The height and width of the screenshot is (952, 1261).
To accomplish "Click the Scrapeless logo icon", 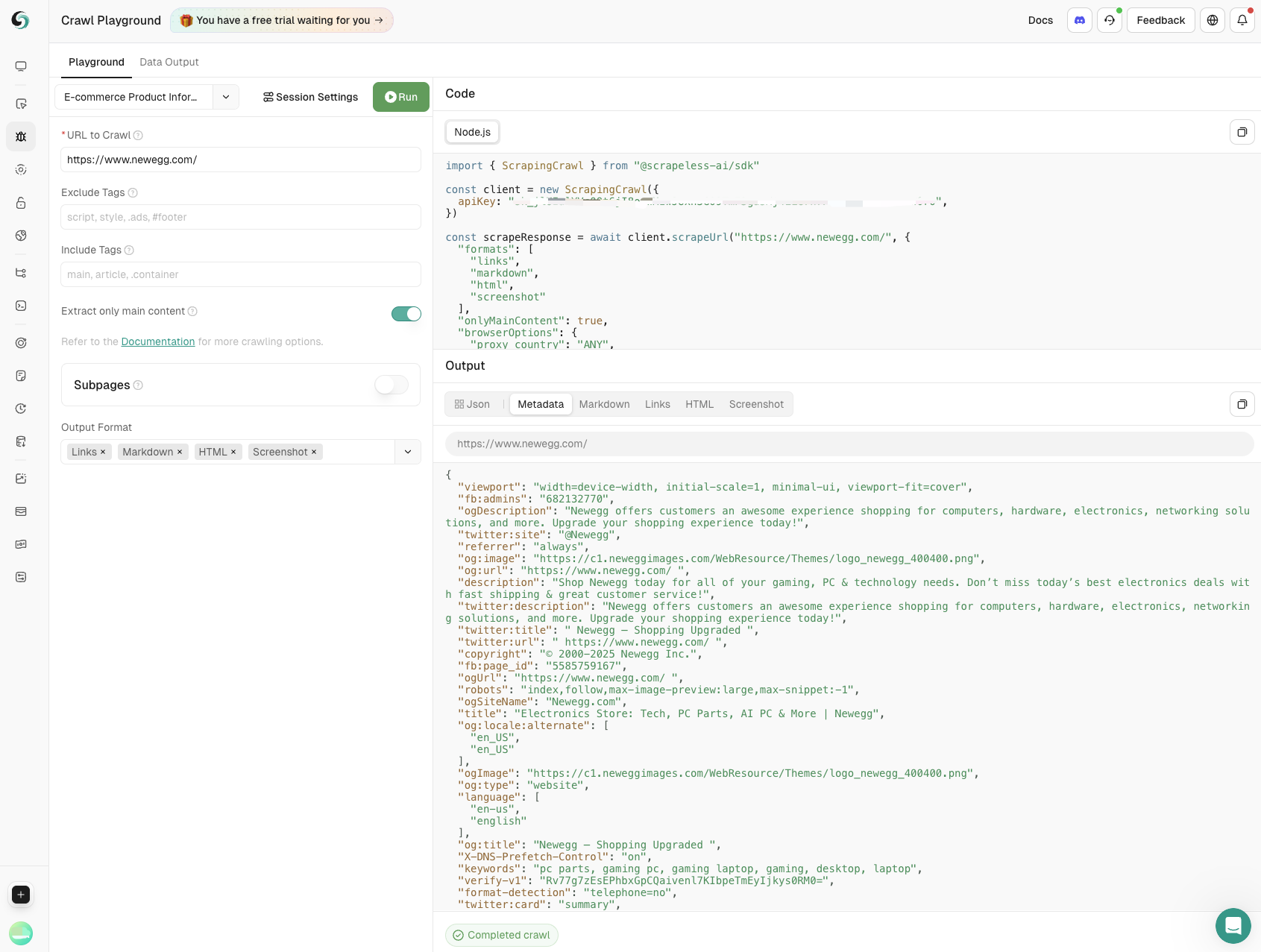I will (21, 20).
